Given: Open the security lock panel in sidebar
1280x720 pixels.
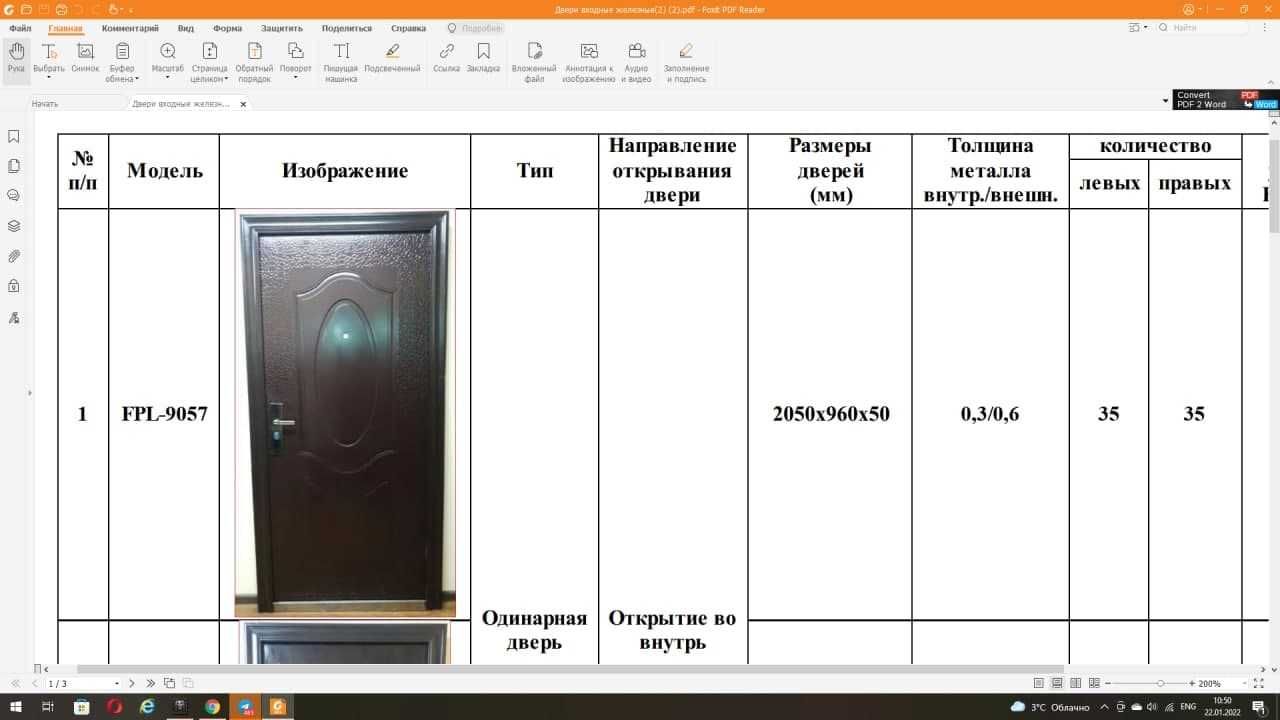Looking at the screenshot, I should point(14,286).
